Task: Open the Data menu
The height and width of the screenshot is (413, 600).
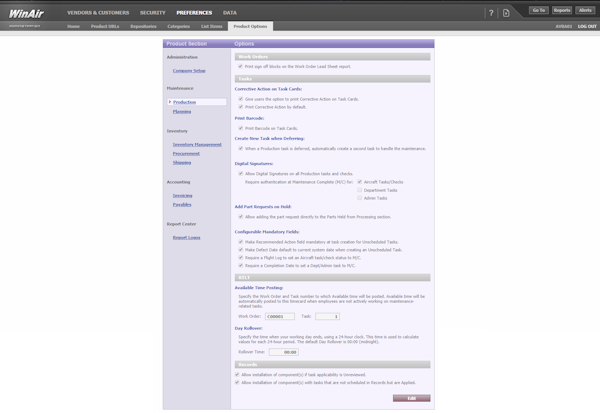Action: coord(230,13)
